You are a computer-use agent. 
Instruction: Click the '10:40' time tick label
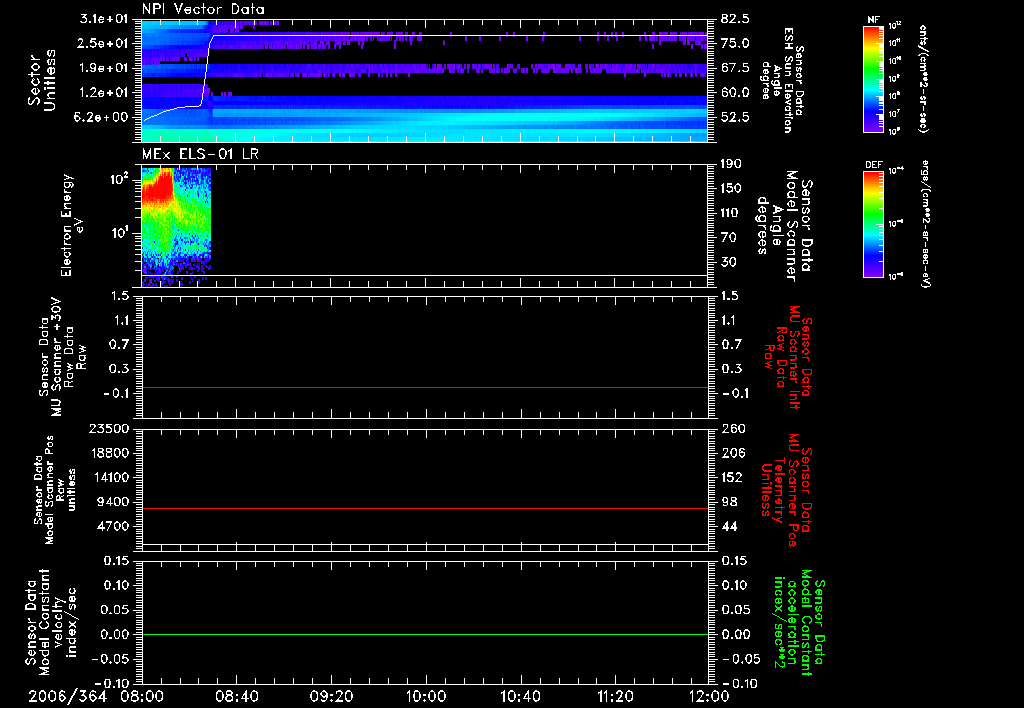[520, 696]
